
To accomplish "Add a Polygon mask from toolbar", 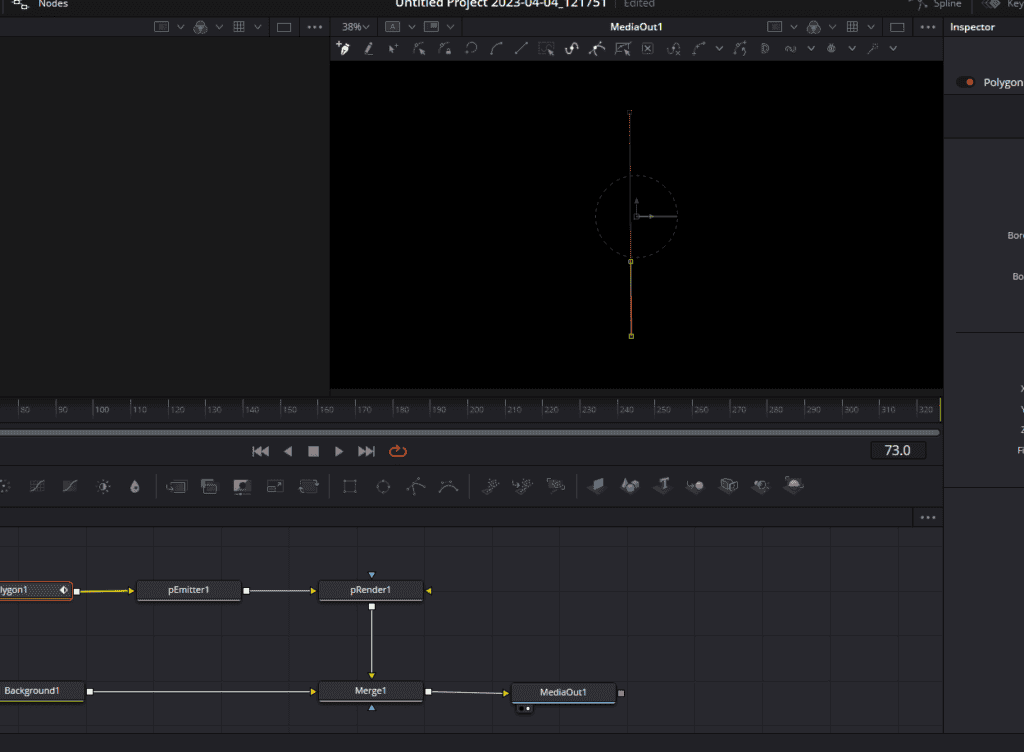I will (x=416, y=486).
